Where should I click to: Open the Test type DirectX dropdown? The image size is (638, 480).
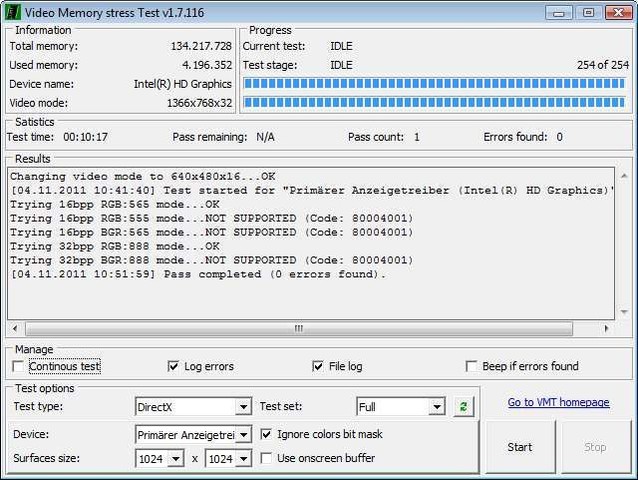242,407
